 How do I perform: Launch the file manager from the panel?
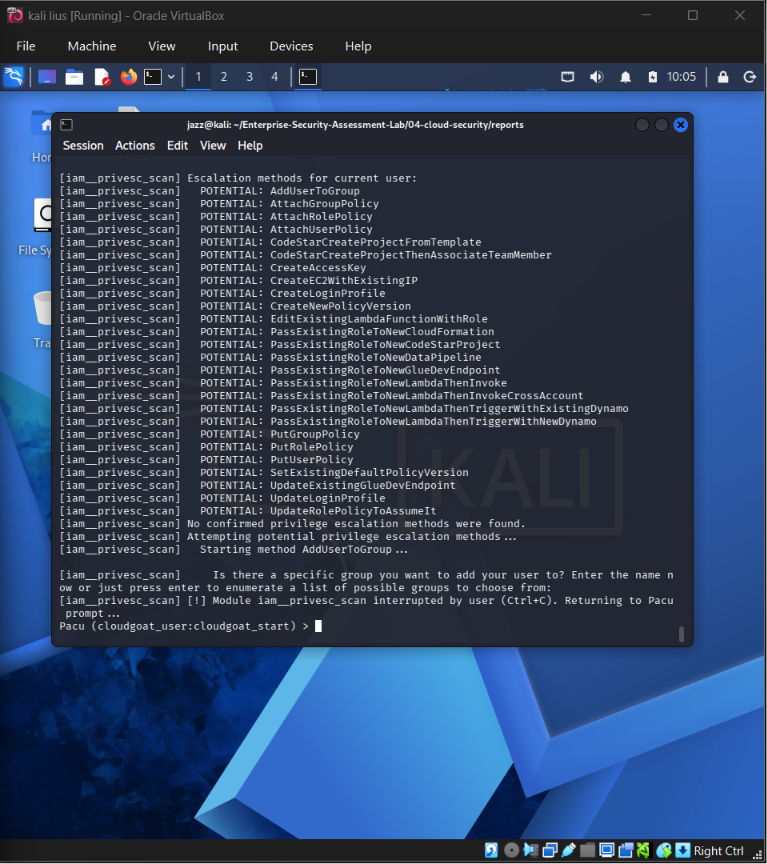pos(74,77)
